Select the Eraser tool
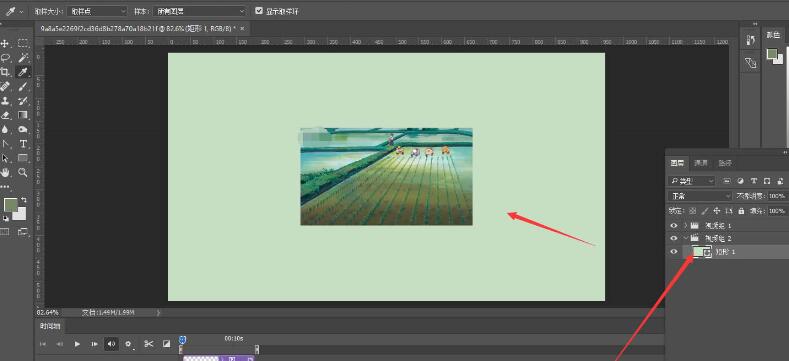 pyautogui.click(x=5, y=115)
